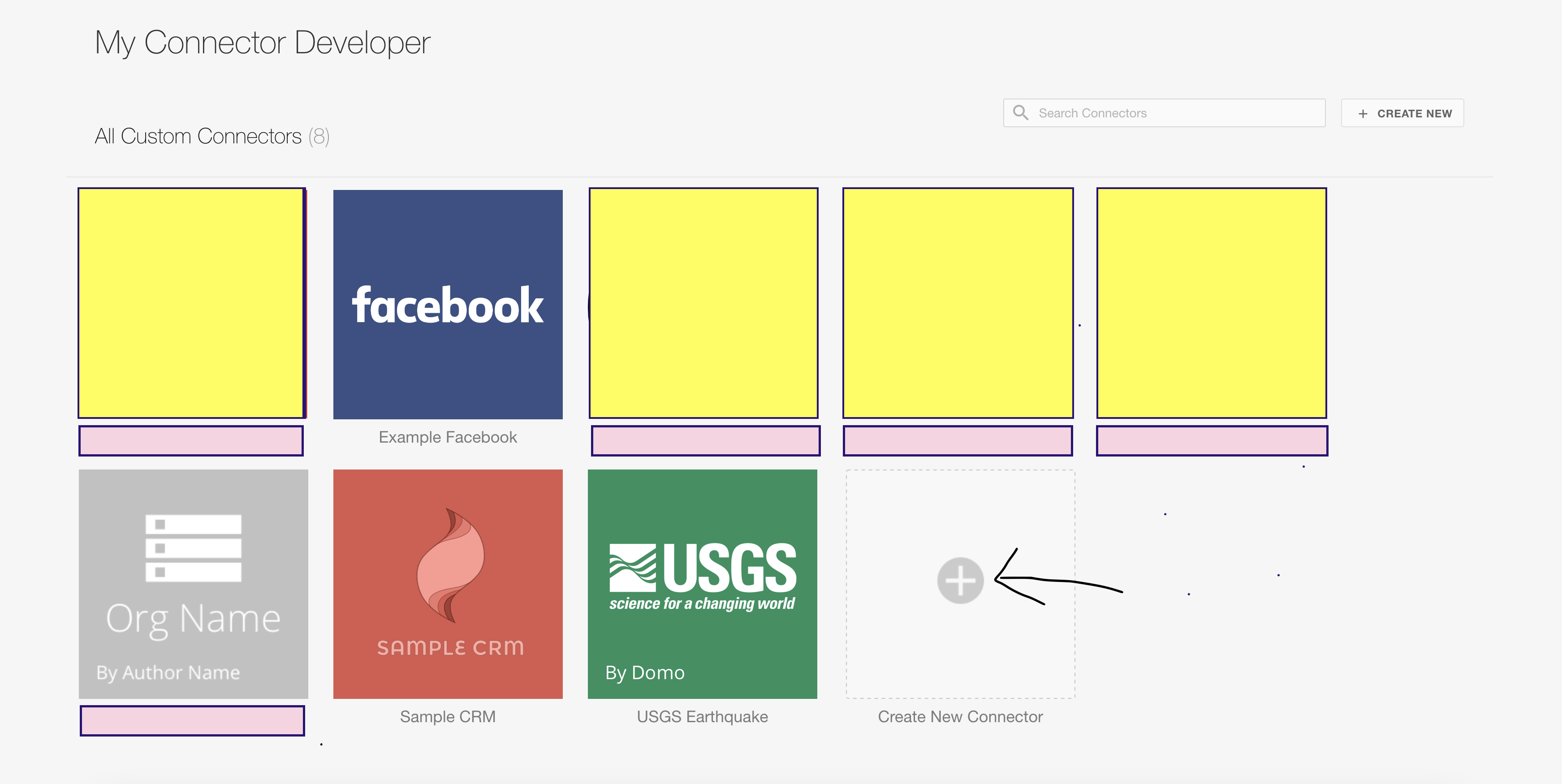The height and width of the screenshot is (784, 1562).
Task: Click the flame logo on Sample CRM tile
Action: point(450,565)
